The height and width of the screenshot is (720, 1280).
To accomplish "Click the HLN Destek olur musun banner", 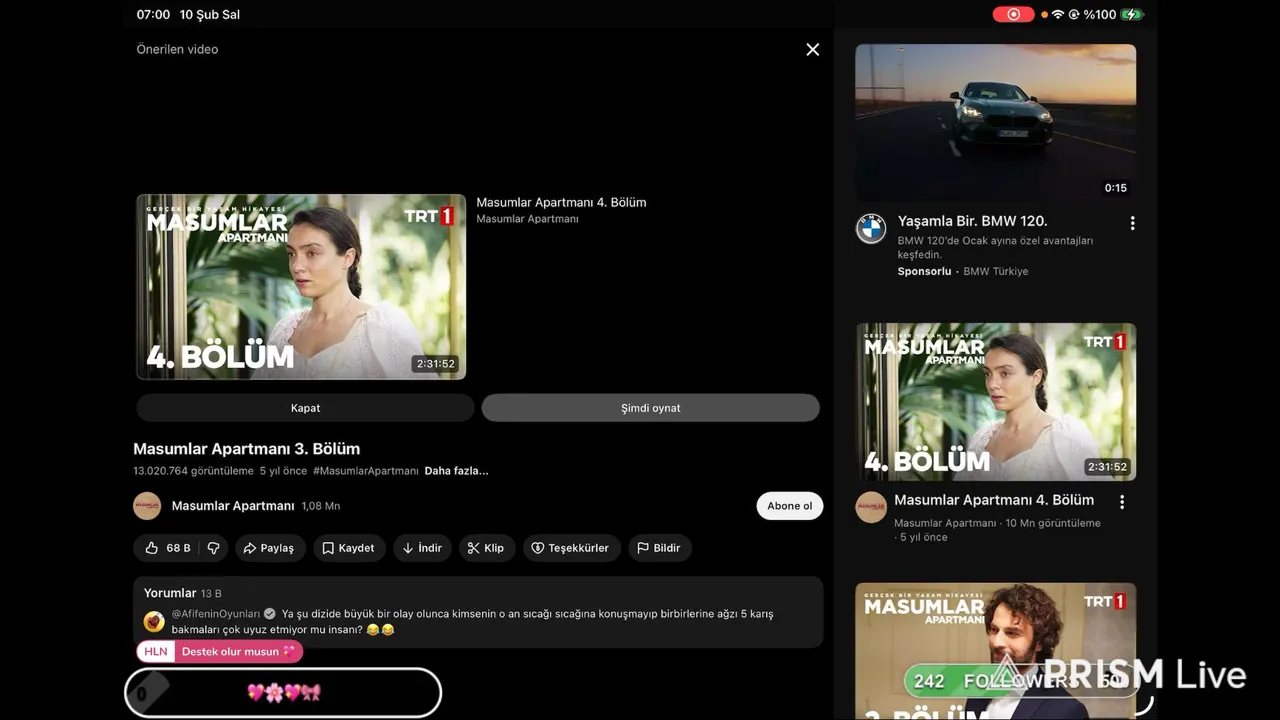I will [219, 652].
